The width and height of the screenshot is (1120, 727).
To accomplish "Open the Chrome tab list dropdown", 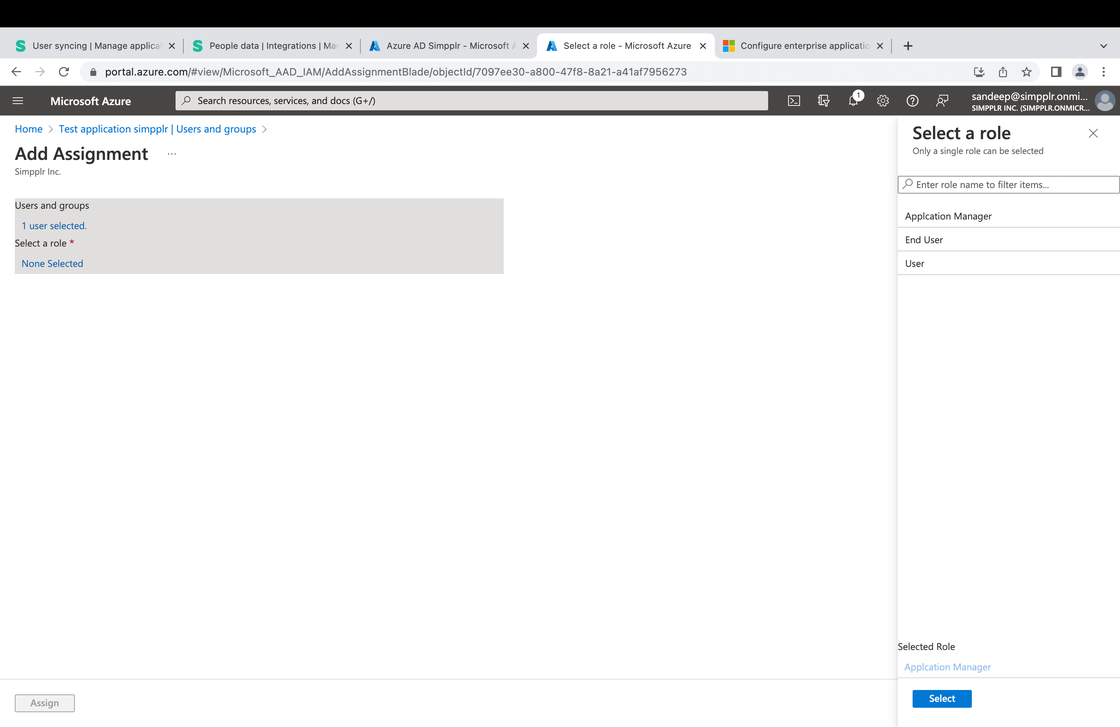I will [x=1103, y=45].
